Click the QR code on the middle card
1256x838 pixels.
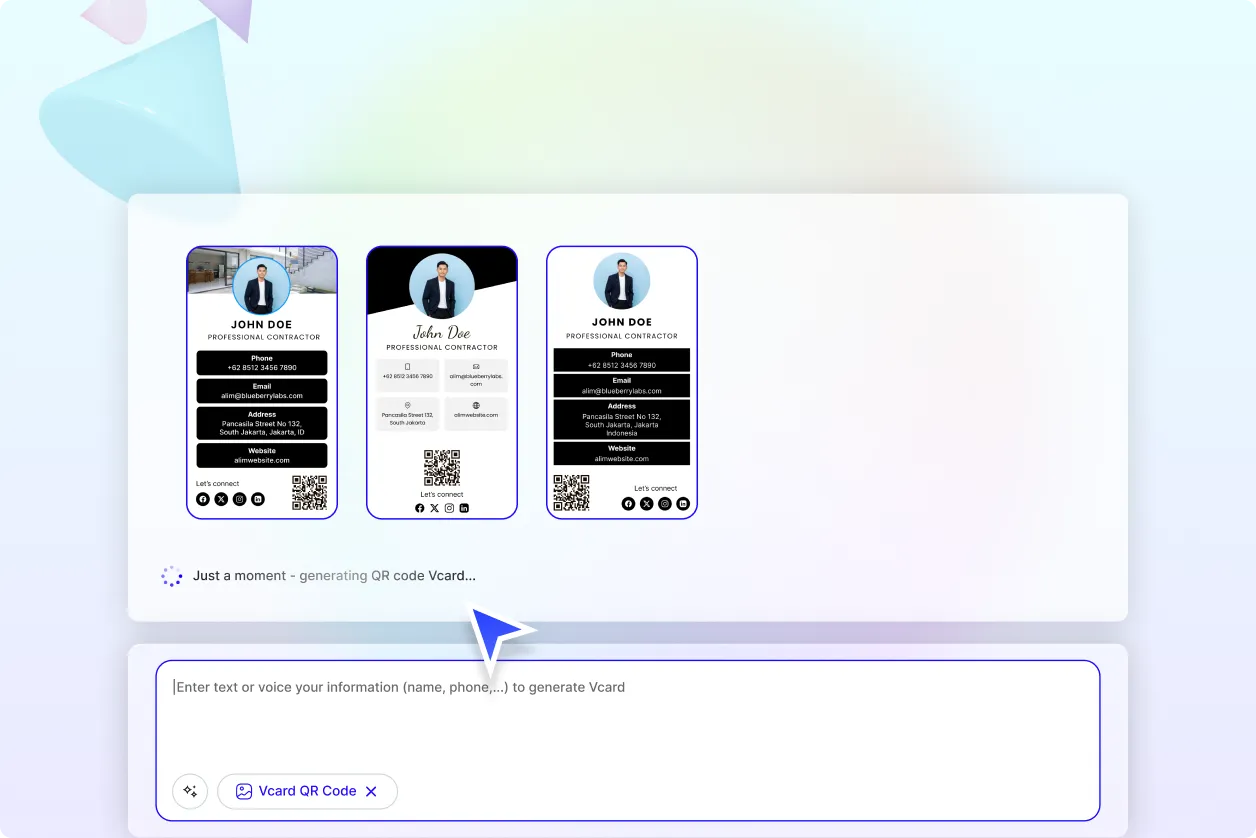click(x=441, y=468)
